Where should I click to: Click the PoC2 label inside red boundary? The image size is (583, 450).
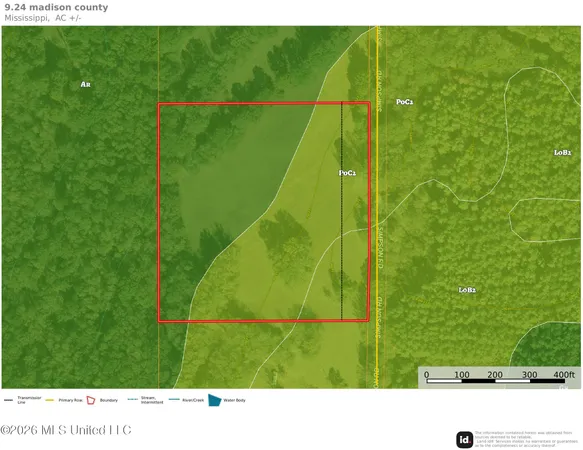pos(347,173)
